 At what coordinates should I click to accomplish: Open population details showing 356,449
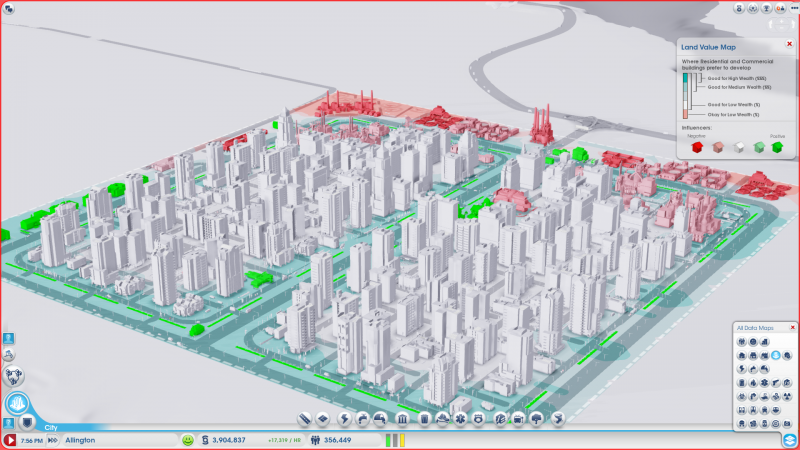(342, 440)
